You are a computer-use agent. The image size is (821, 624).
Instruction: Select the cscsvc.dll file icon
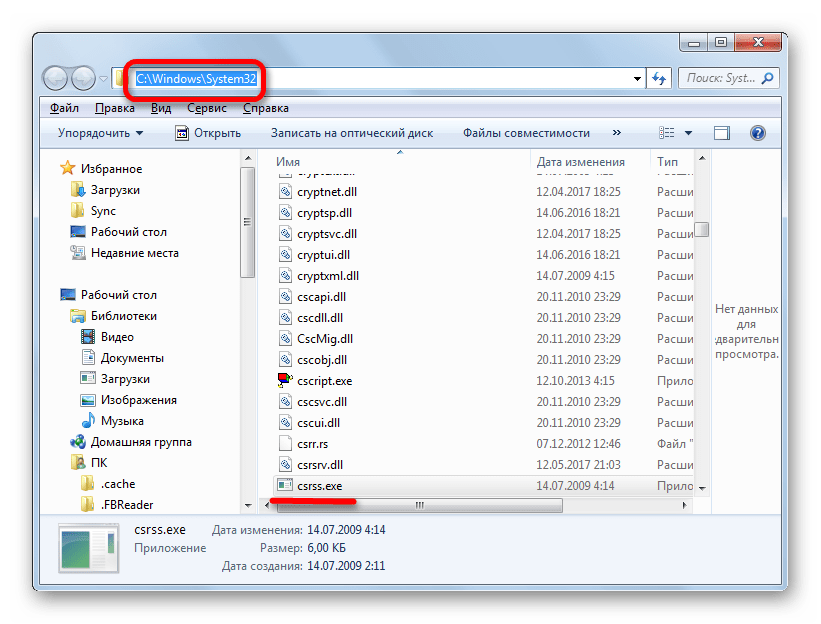coord(285,402)
